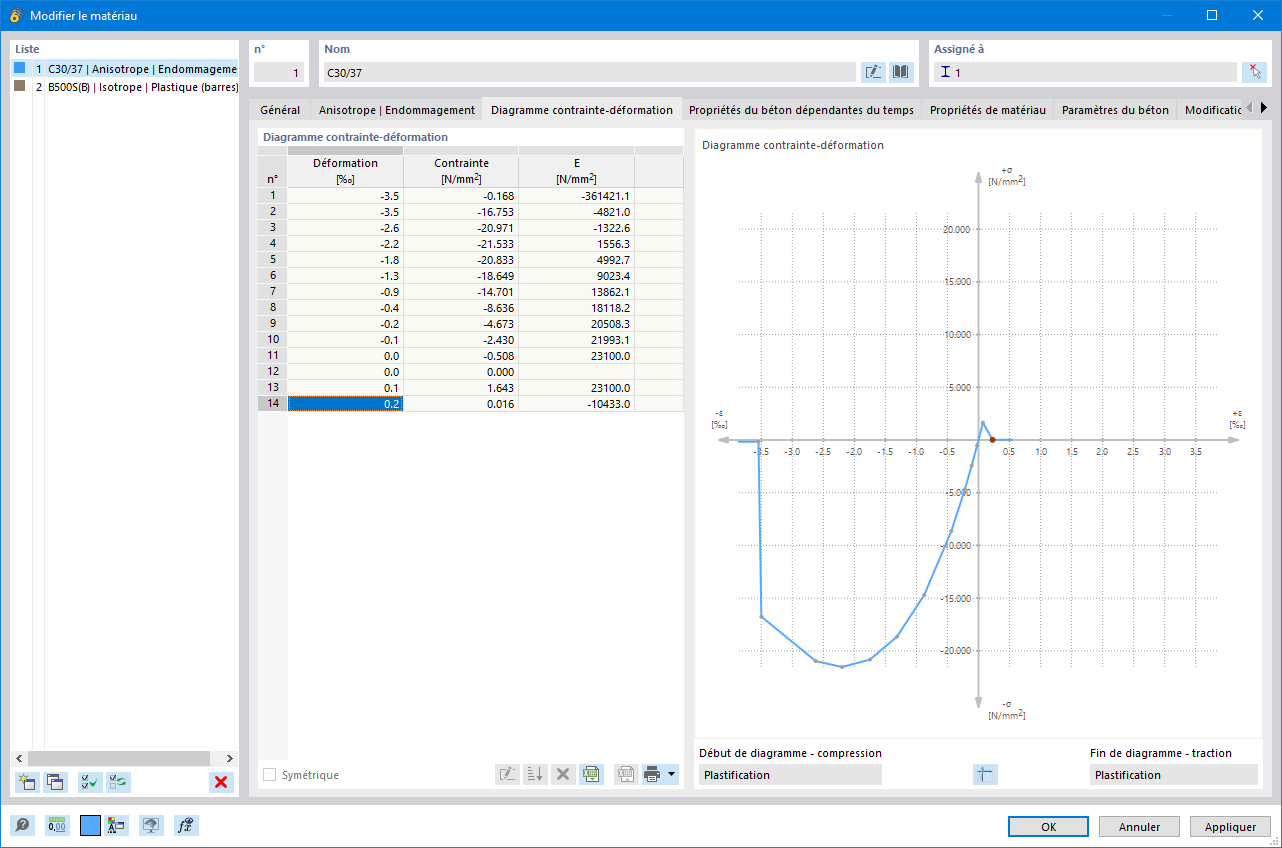
Task: Click the view screen icon in the bottom bar
Action: coord(151,825)
